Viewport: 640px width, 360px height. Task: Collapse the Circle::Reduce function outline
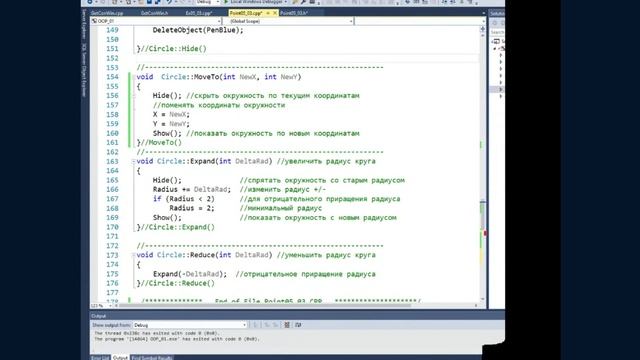click(133, 256)
